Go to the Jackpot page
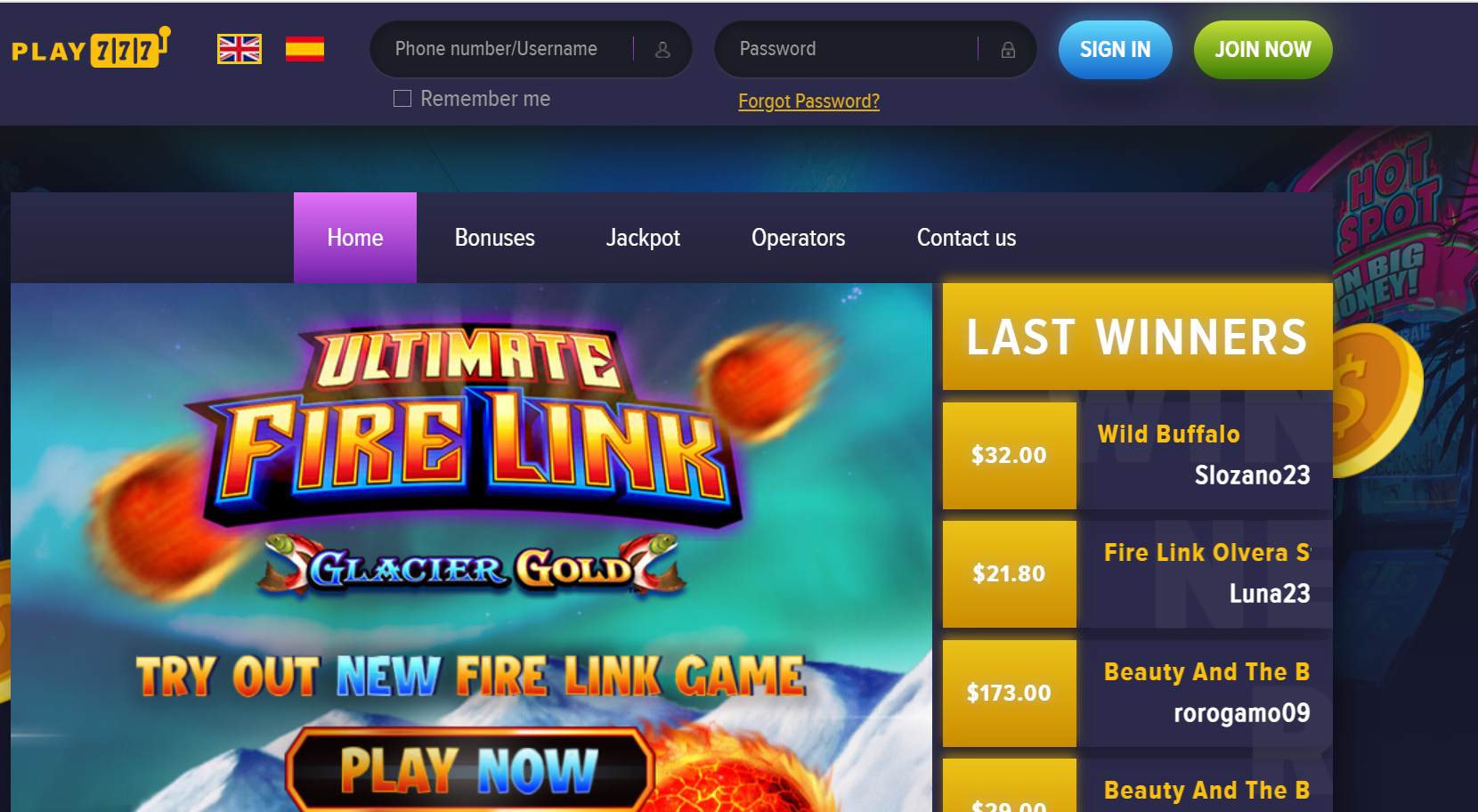 pyautogui.click(x=643, y=238)
